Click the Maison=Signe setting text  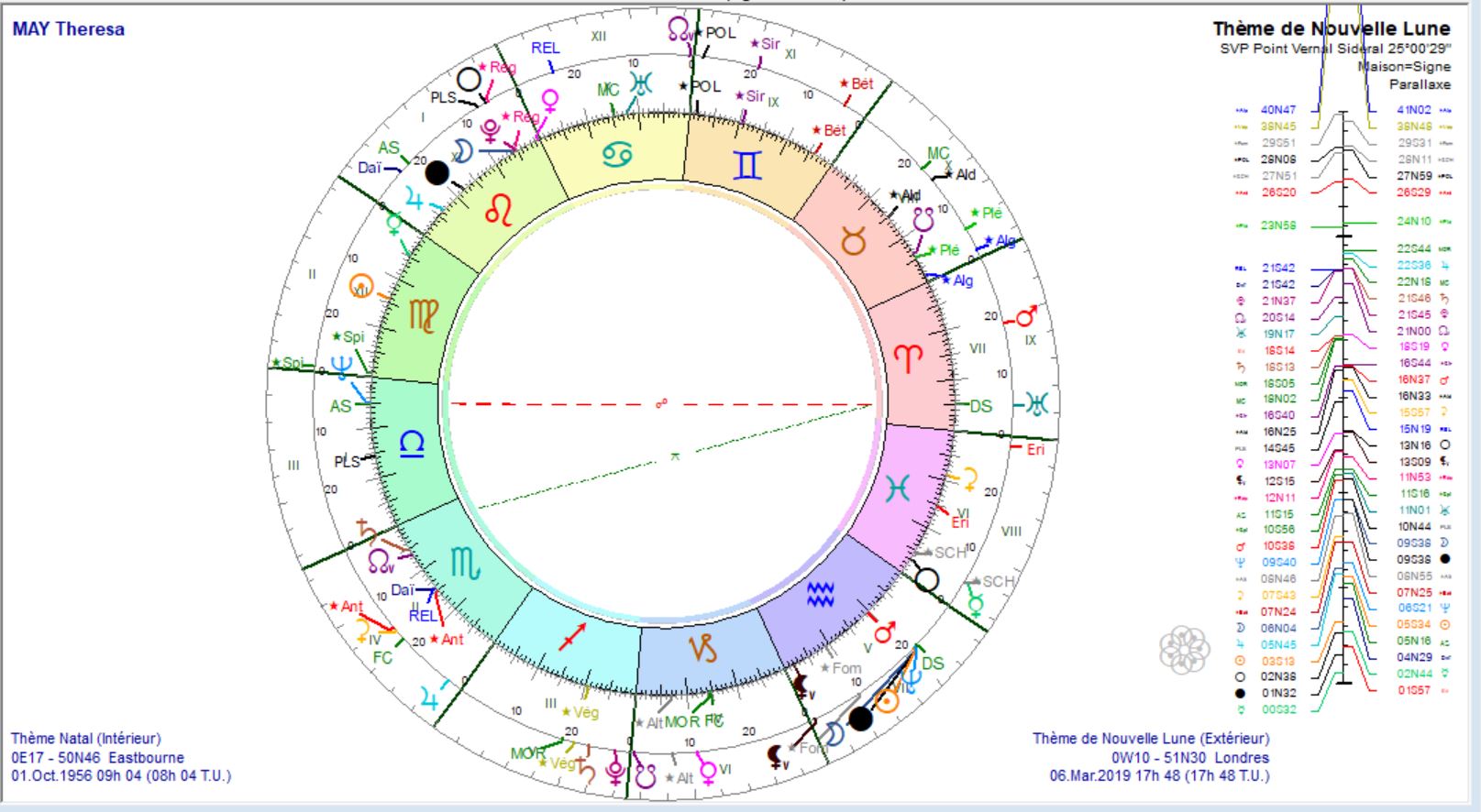pos(1404,66)
